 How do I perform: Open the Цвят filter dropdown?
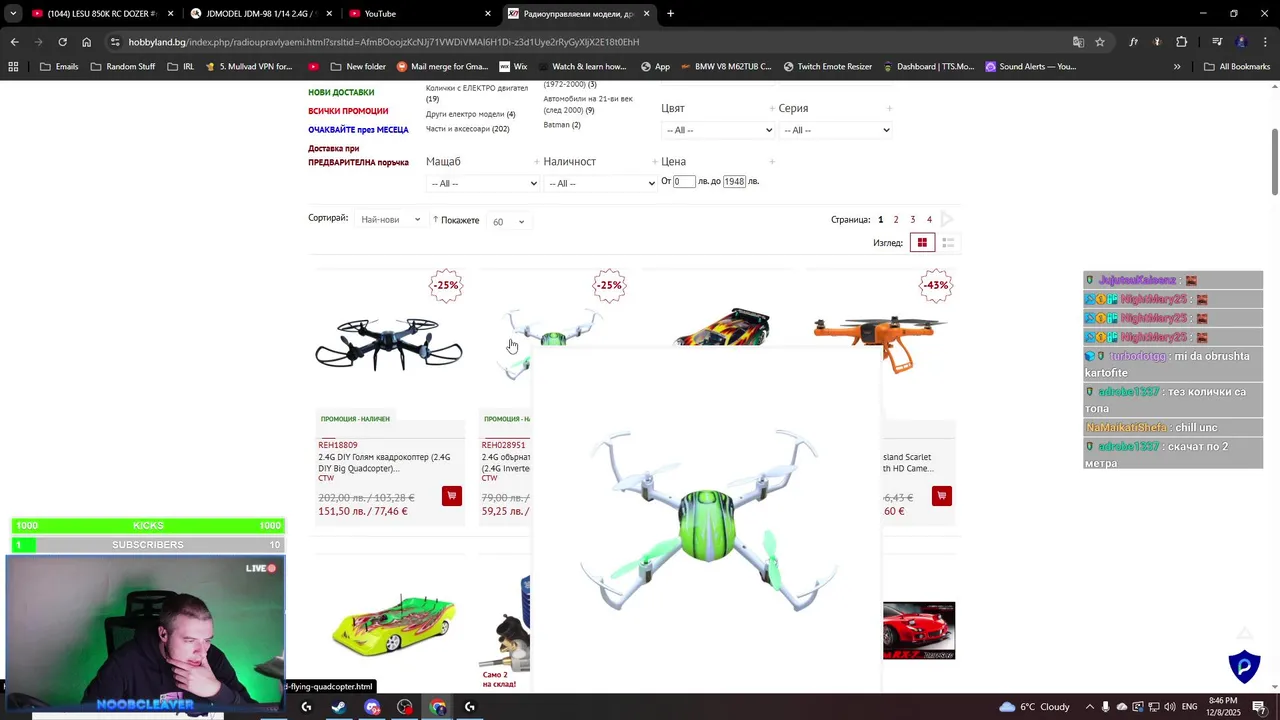pyautogui.click(x=718, y=130)
